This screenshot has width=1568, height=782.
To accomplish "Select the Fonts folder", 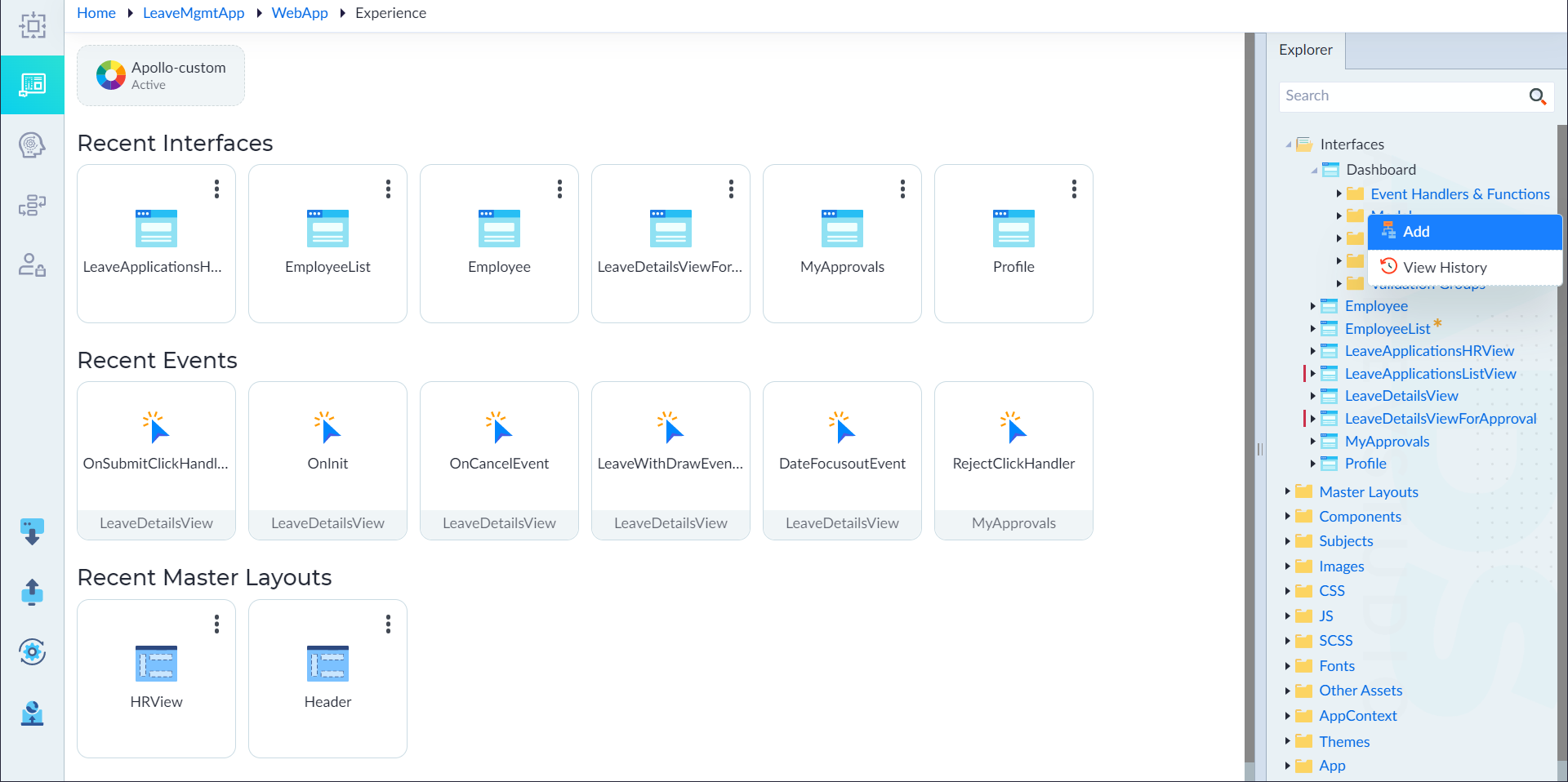I will 1336,666.
